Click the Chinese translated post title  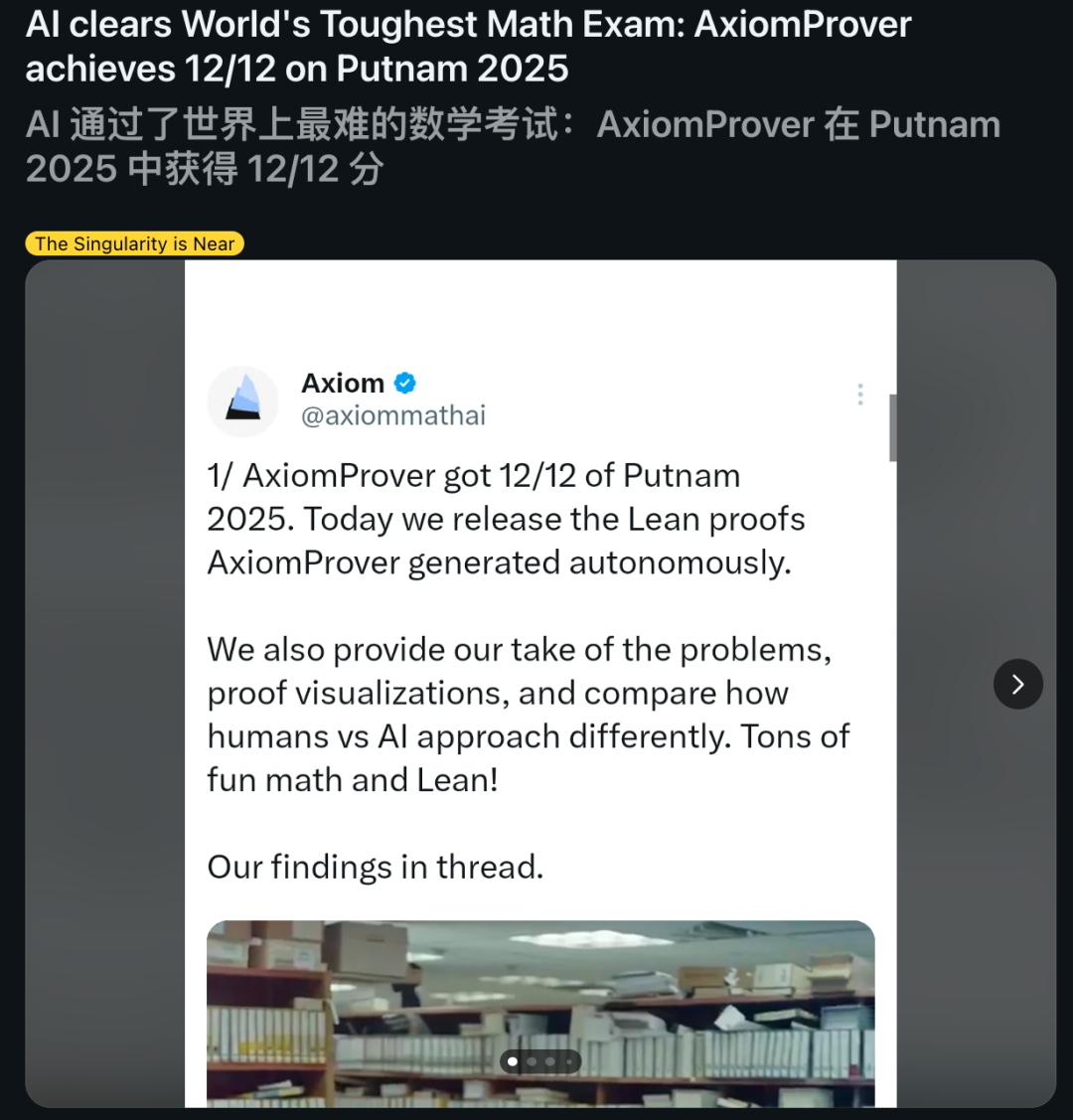(x=512, y=146)
